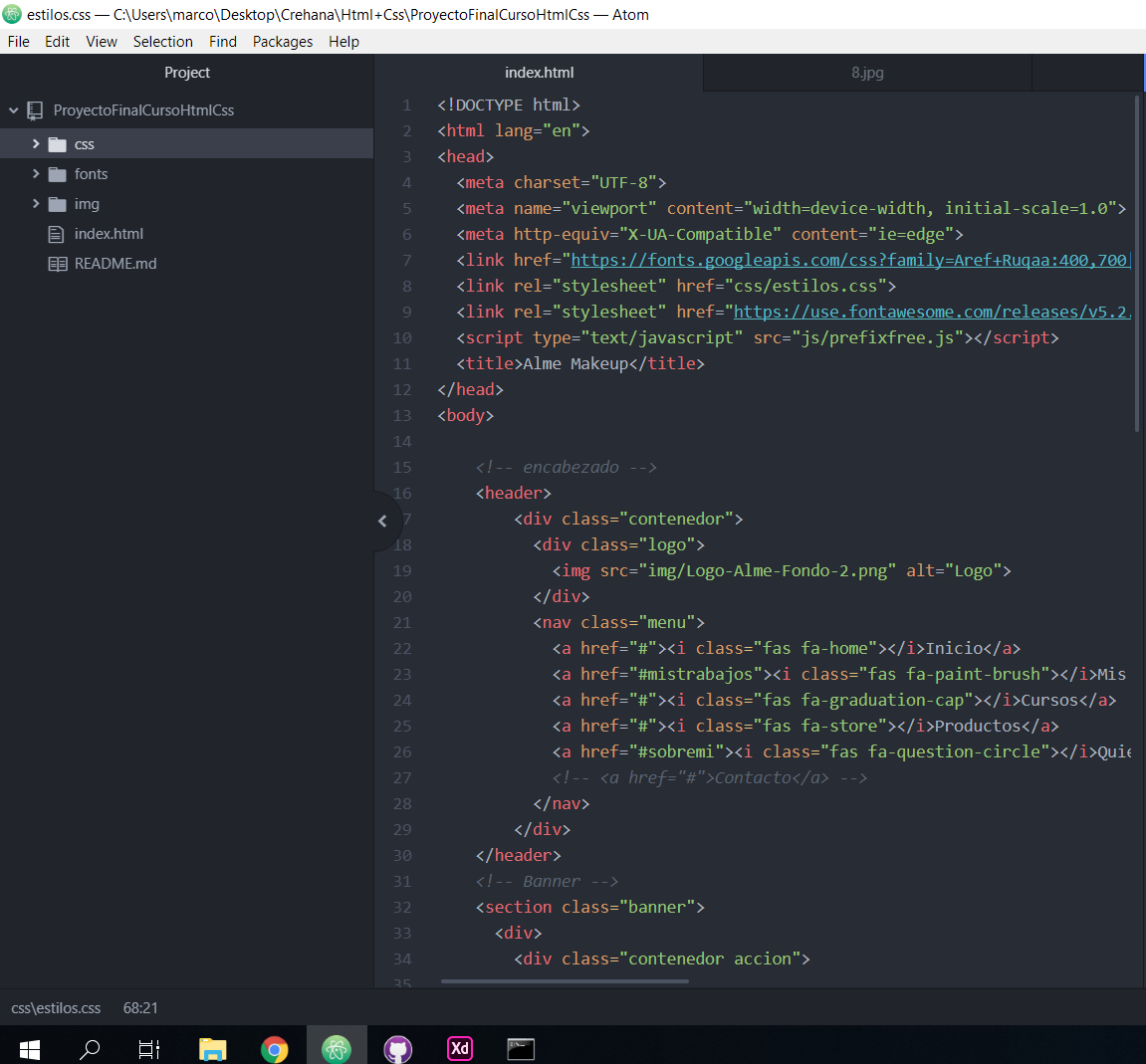
Task: Expand the fonts folder chevron
Action: [x=36, y=174]
